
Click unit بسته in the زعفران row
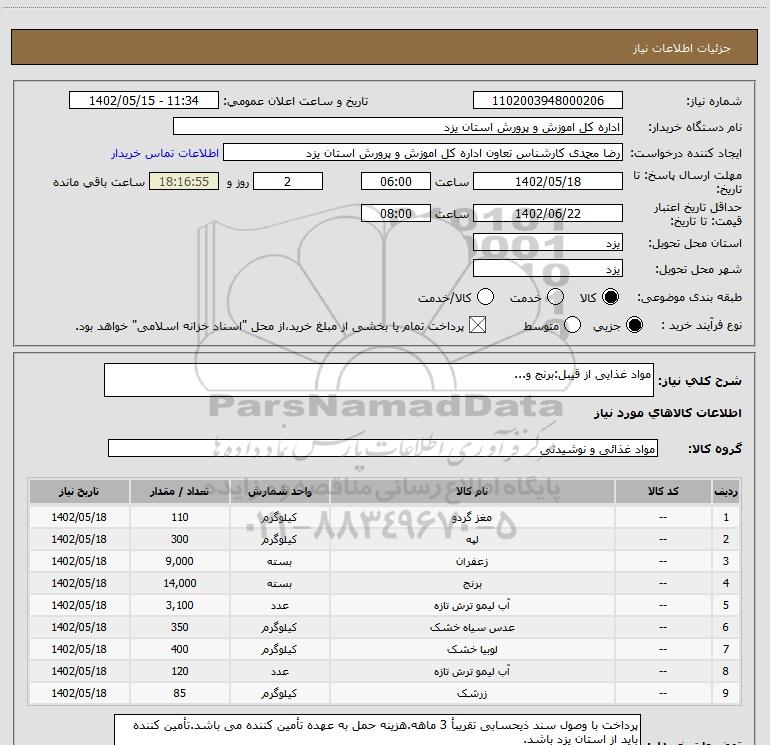279,561
